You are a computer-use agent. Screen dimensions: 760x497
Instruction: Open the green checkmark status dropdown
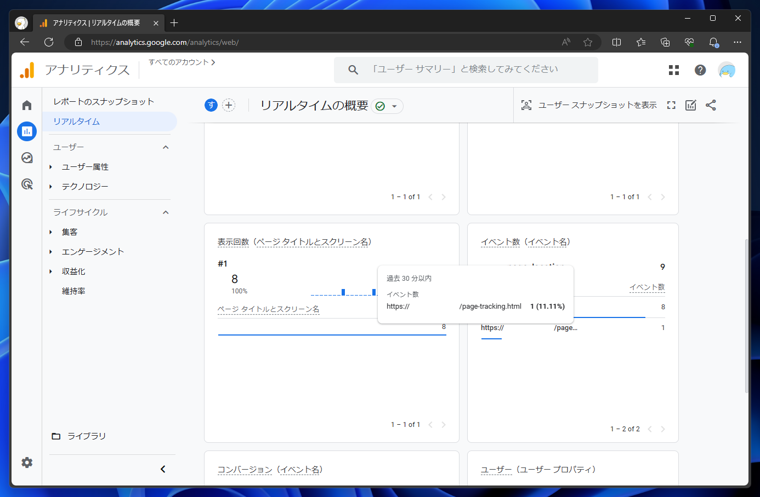387,106
